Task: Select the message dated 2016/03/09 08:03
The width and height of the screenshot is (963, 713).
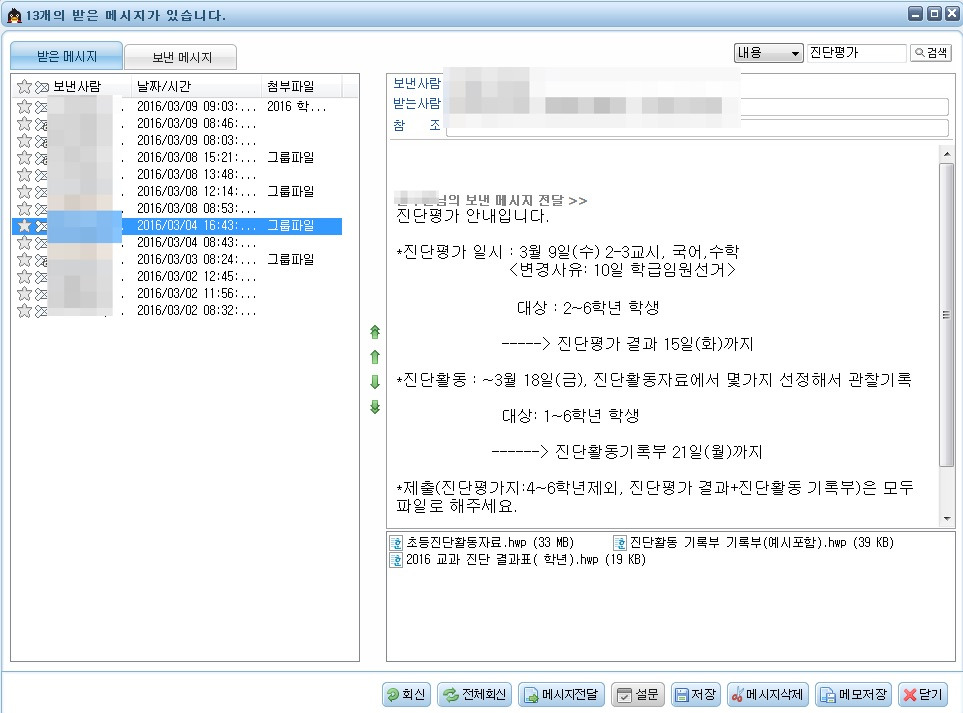Action: tap(177, 141)
